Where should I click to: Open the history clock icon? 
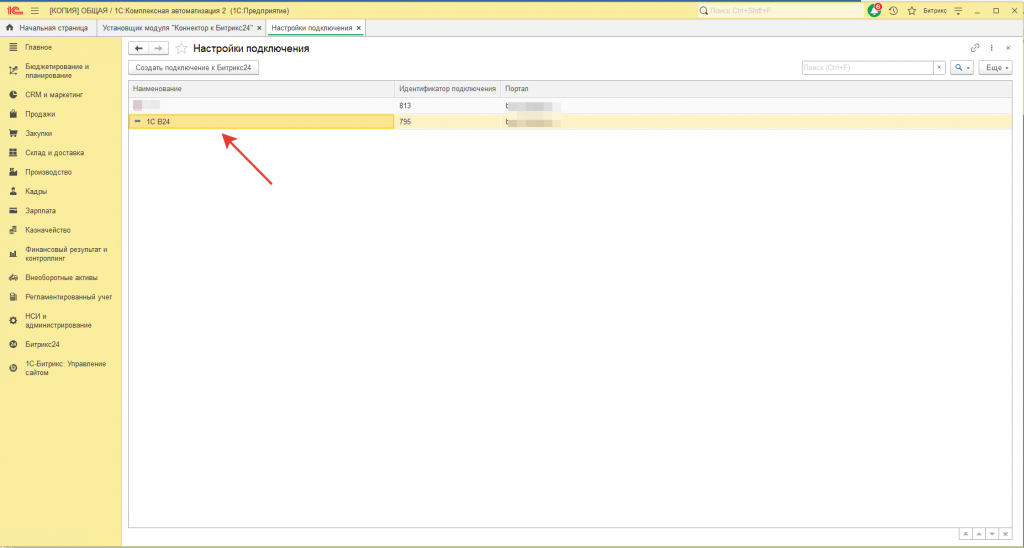[893, 10]
